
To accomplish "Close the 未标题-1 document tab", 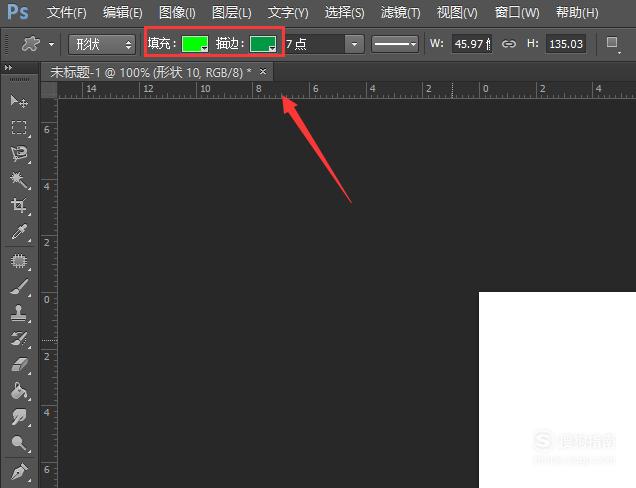I will (x=263, y=72).
